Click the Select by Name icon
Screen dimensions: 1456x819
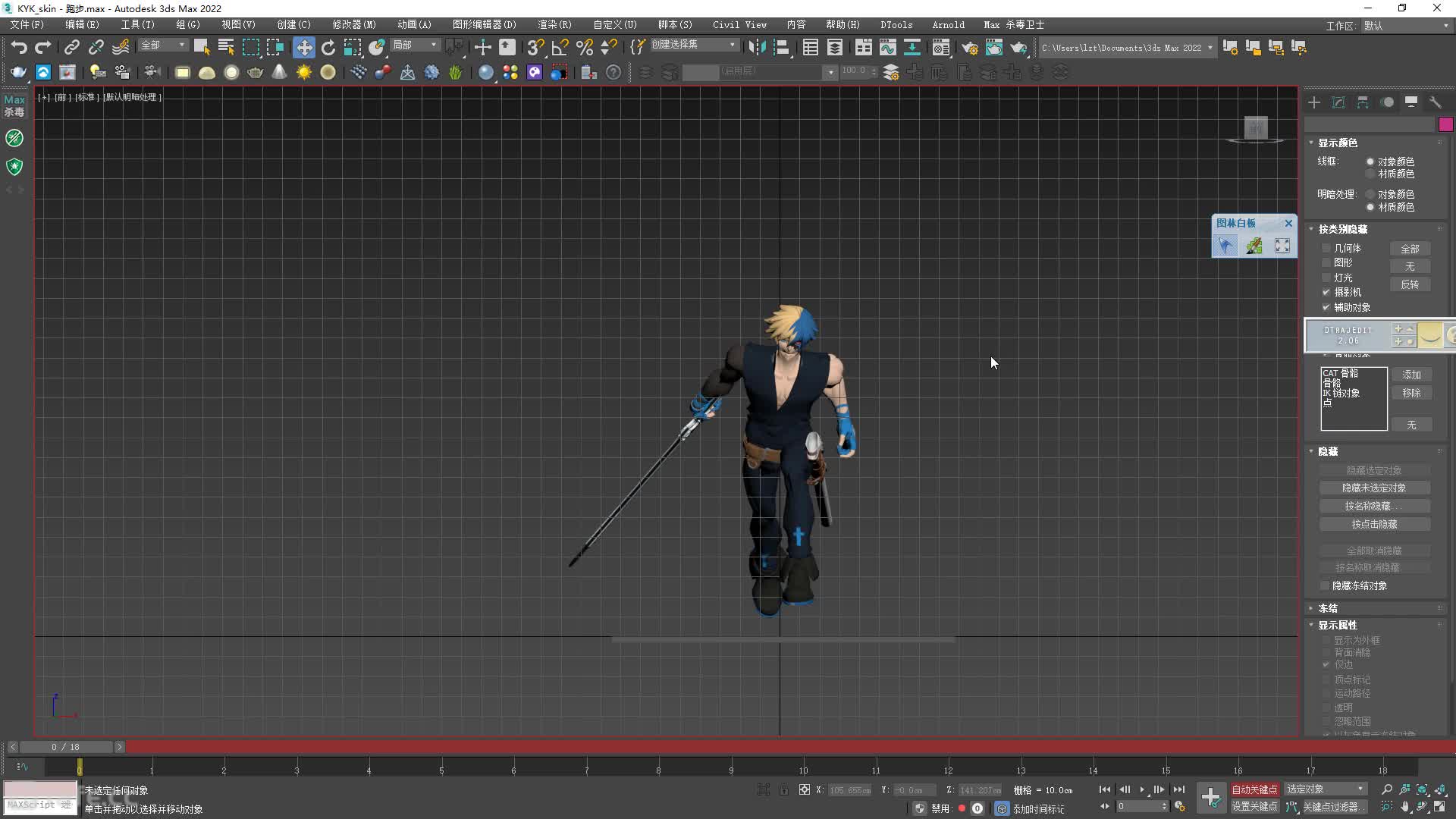click(226, 47)
